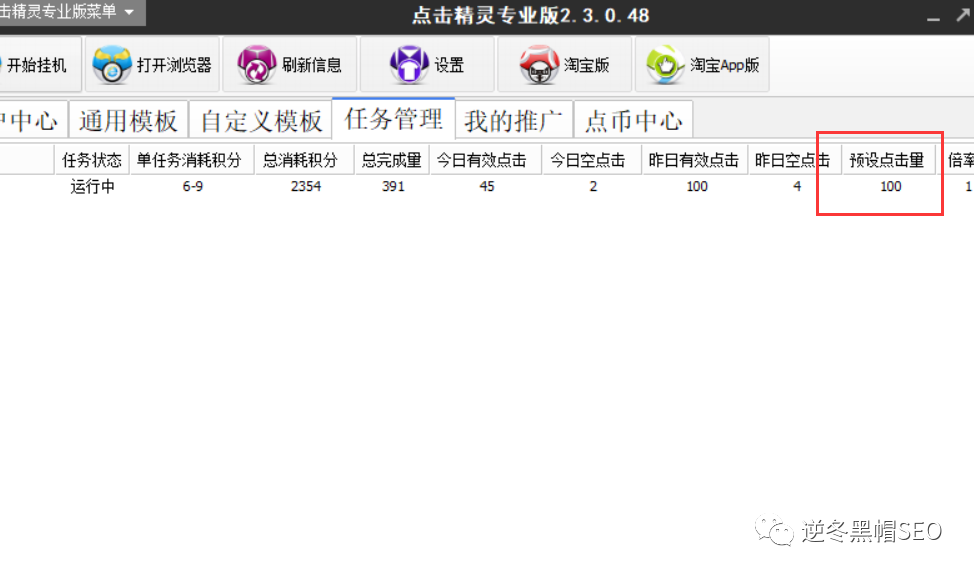Open the 打开浏览器 button label

[174, 65]
